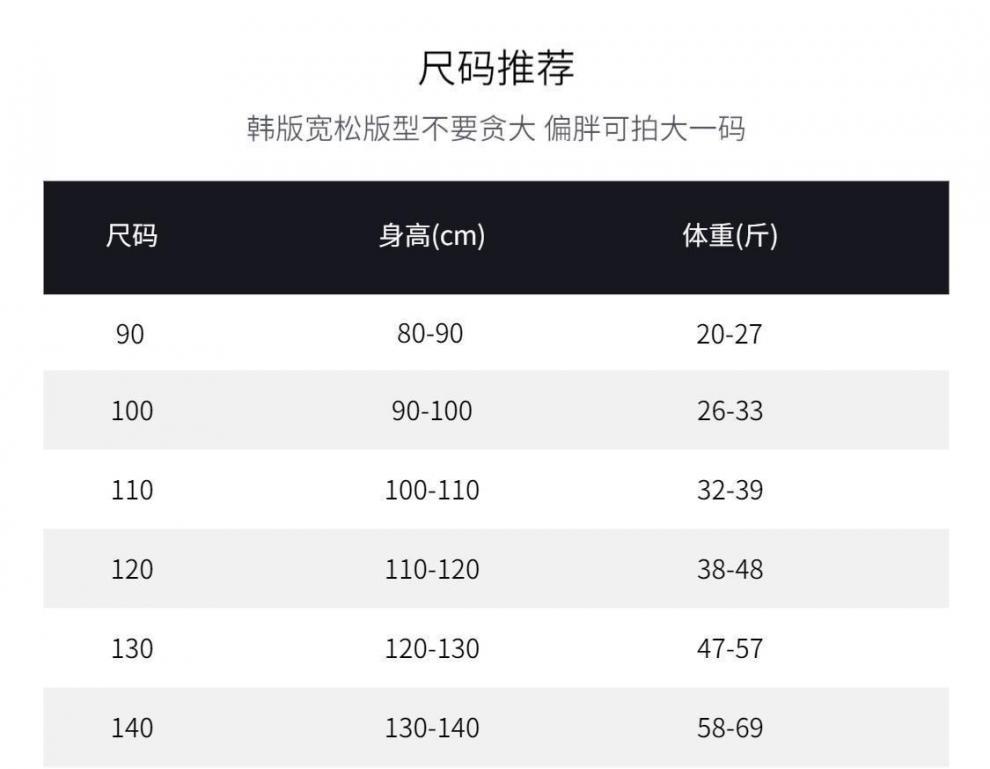Select the 体重(斤) column header
This screenshot has width=990, height=769.
(x=729, y=237)
